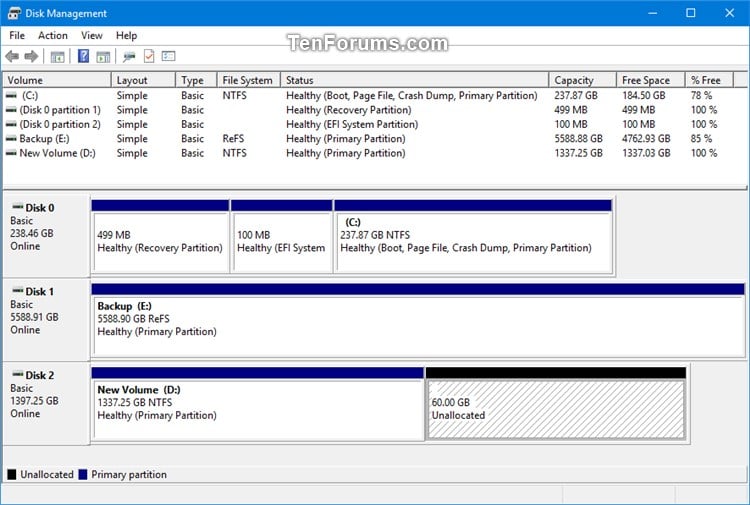
Task: Click the disk icon next to Disk 1
Action: click(x=18, y=290)
